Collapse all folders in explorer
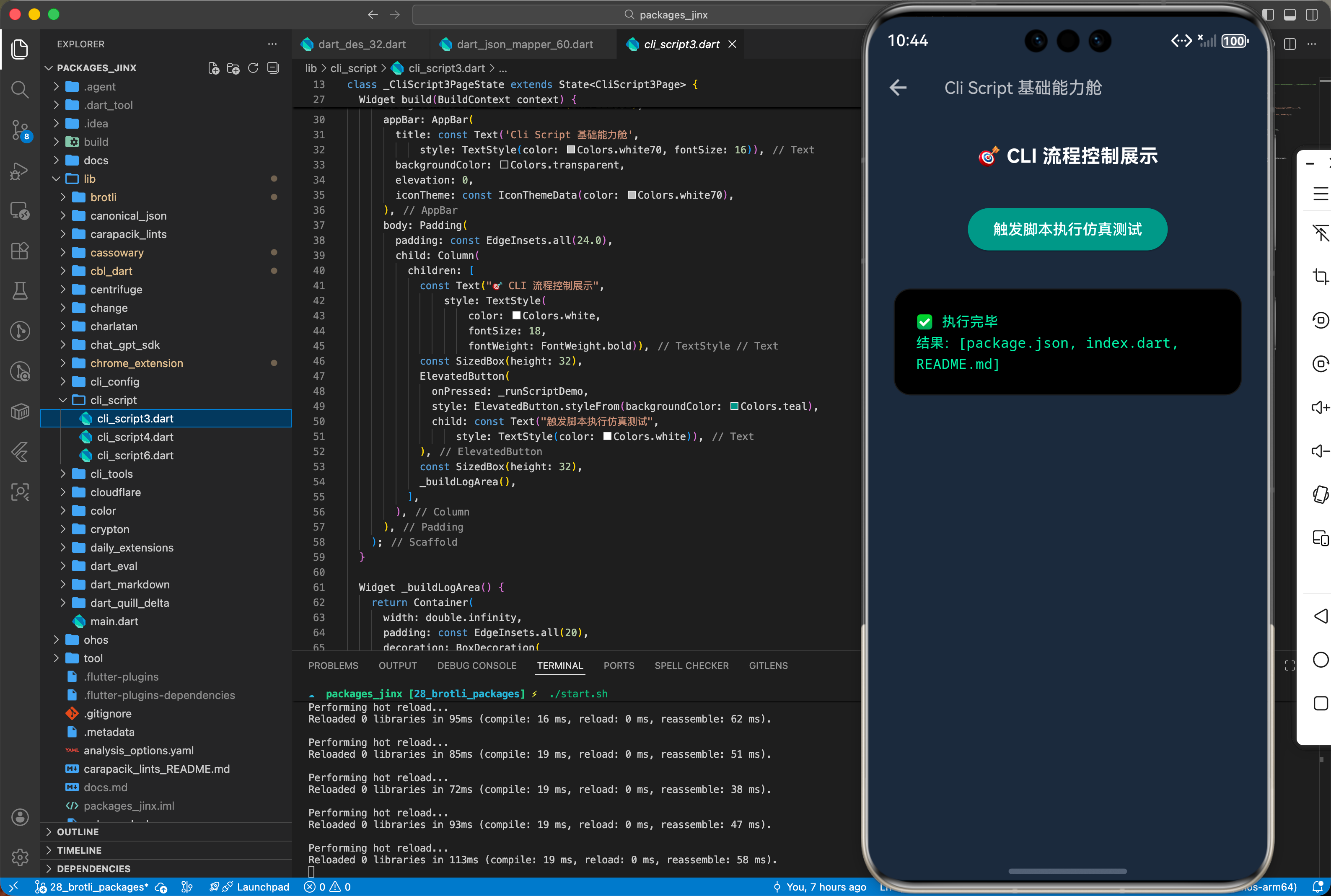The width and height of the screenshot is (1331, 896). tap(274, 68)
